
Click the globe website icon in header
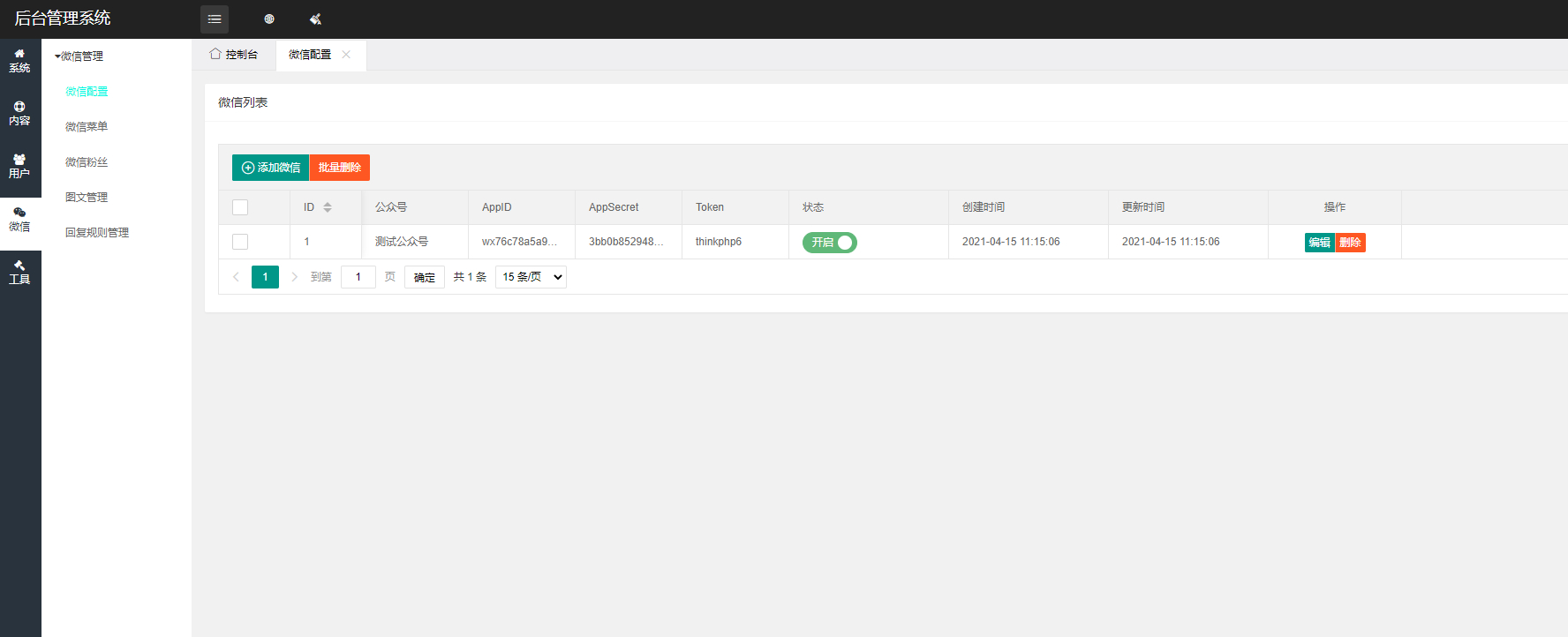click(269, 19)
